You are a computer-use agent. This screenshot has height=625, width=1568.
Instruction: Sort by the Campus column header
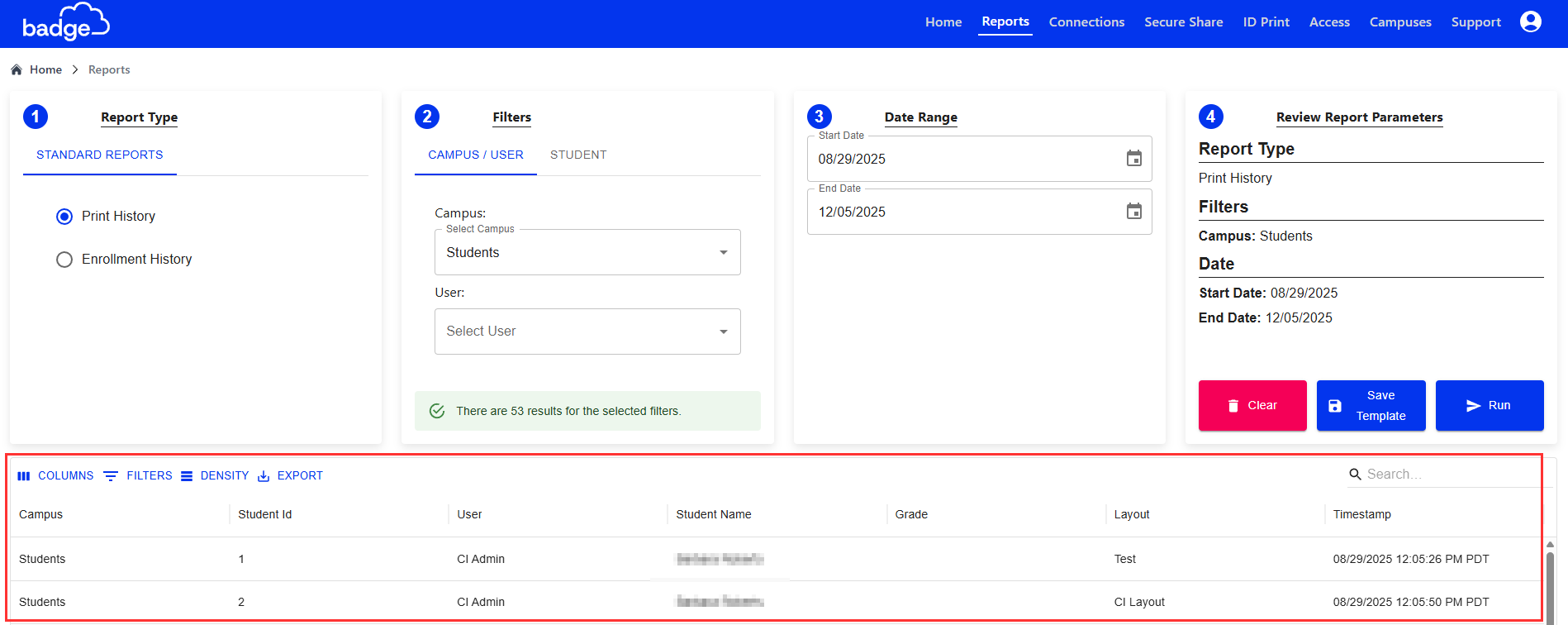coord(41,514)
